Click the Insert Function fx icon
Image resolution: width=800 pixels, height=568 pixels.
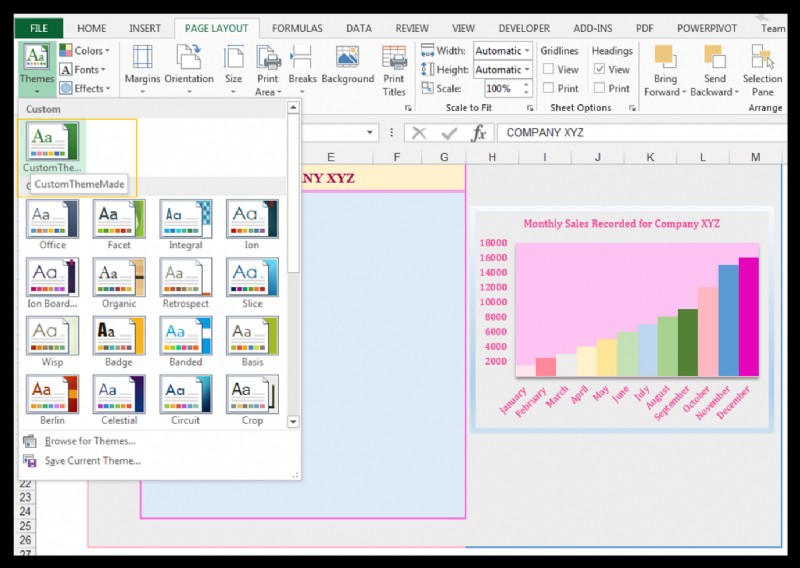pyautogui.click(x=479, y=133)
